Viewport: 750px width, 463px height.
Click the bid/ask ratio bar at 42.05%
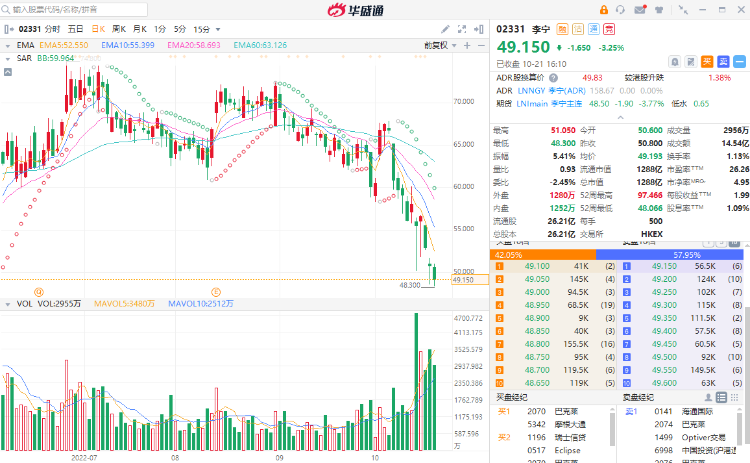[x=546, y=254]
